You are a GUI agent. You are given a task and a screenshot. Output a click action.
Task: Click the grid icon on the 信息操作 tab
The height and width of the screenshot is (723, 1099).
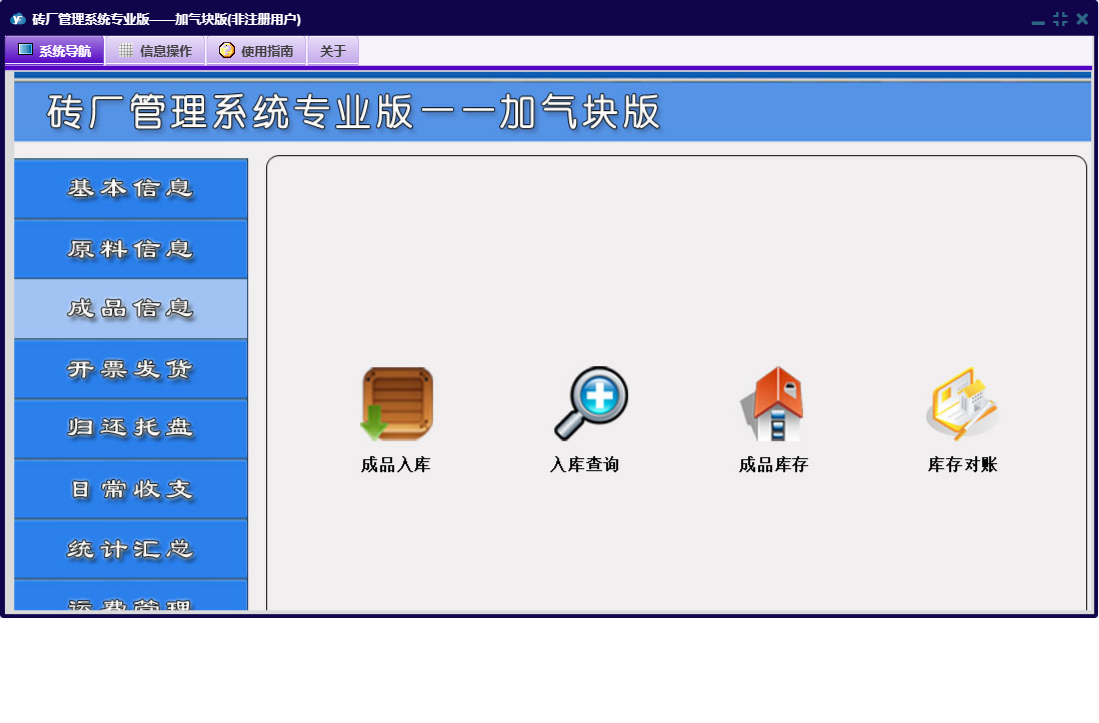tap(126, 50)
